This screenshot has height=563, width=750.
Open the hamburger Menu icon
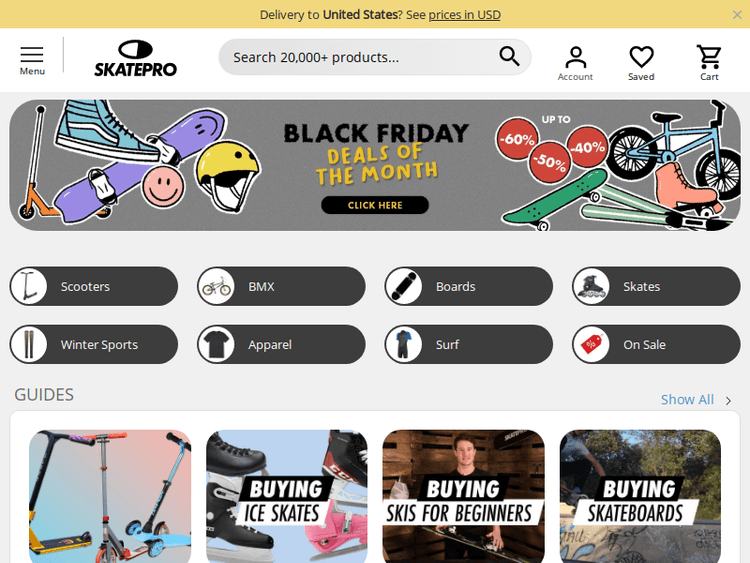point(32,60)
